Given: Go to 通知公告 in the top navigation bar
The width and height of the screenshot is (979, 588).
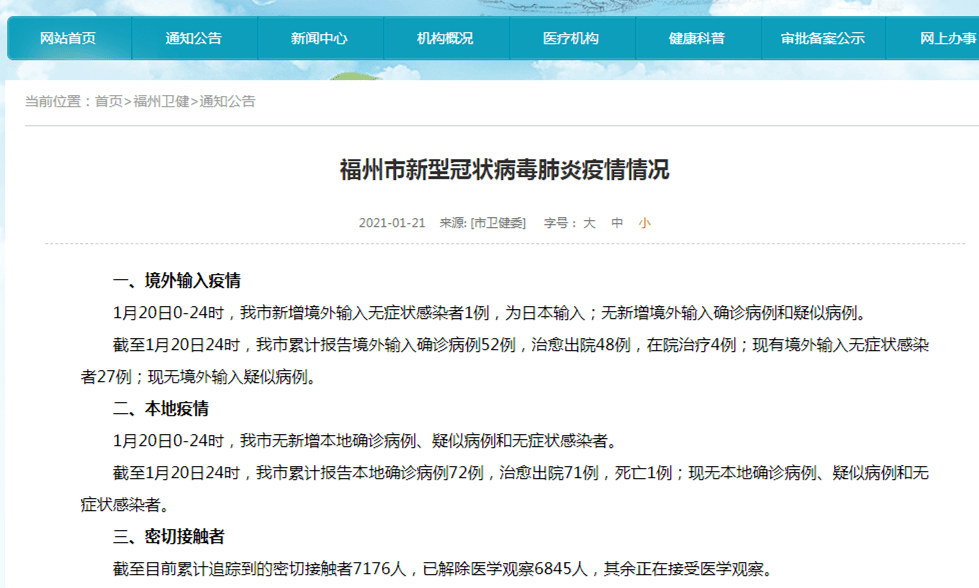Looking at the screenshot, I should 194,39.
